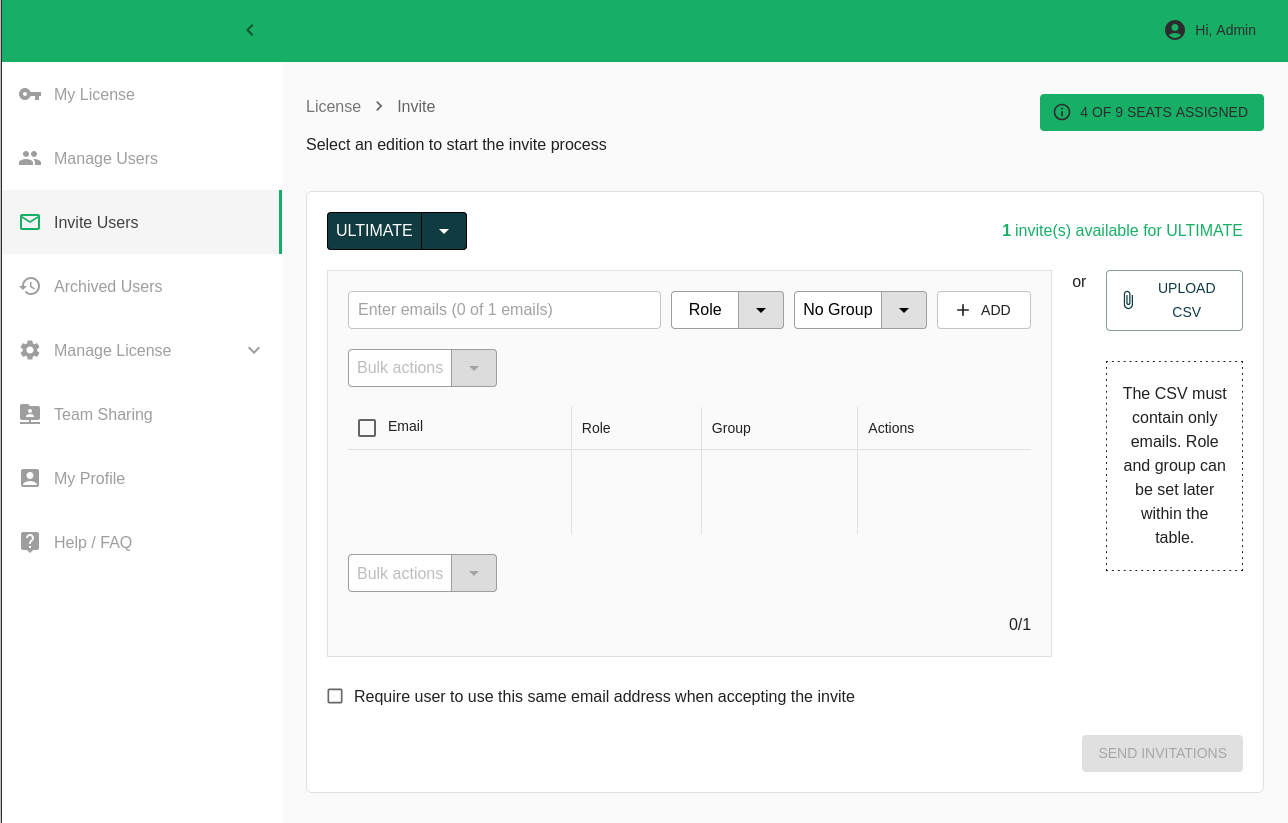Click the key icon beside My License
Image resolution: width=1288 pixels, height=823 pixels.
pos(30,94)
